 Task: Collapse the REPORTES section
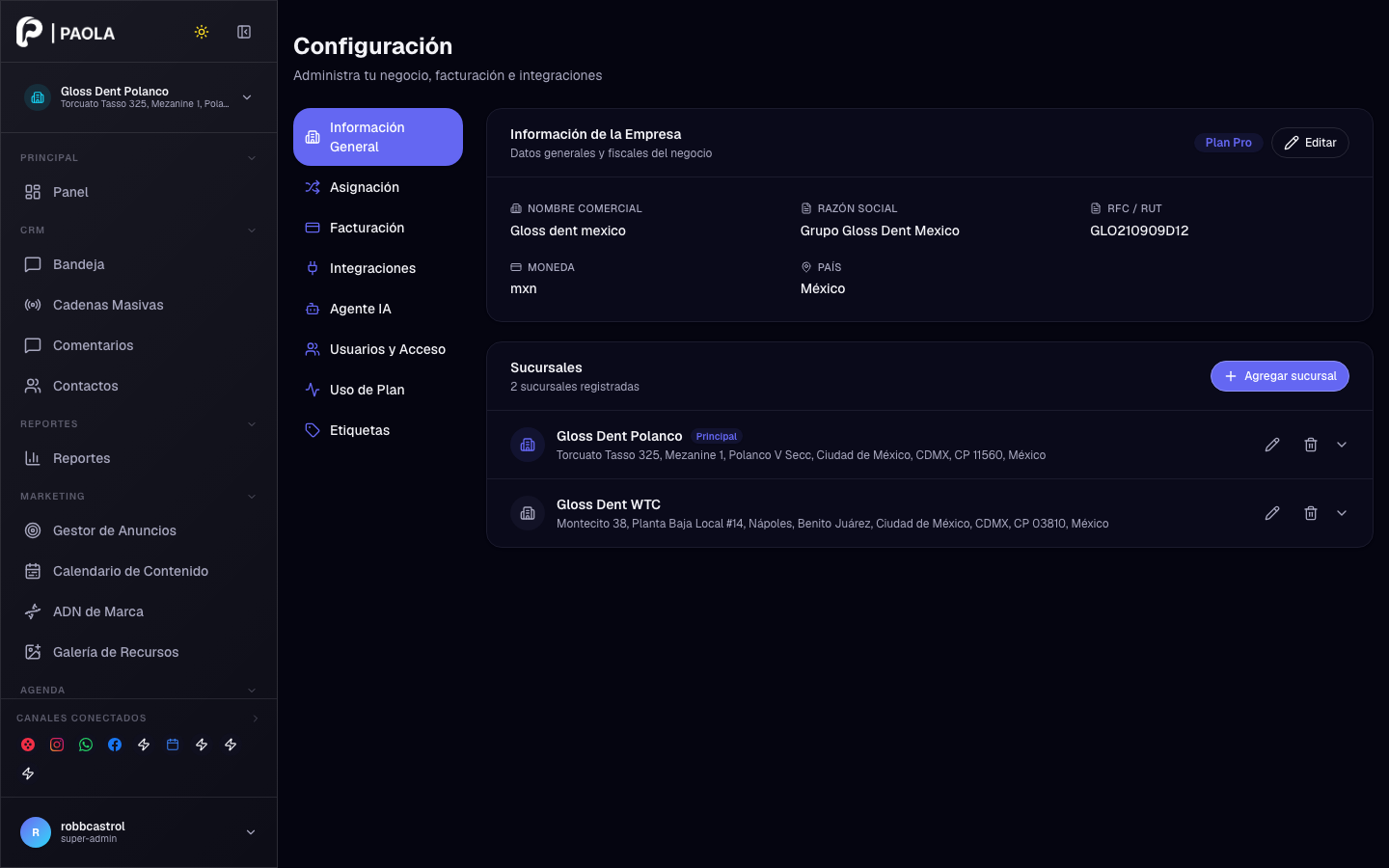pos(252,424)
